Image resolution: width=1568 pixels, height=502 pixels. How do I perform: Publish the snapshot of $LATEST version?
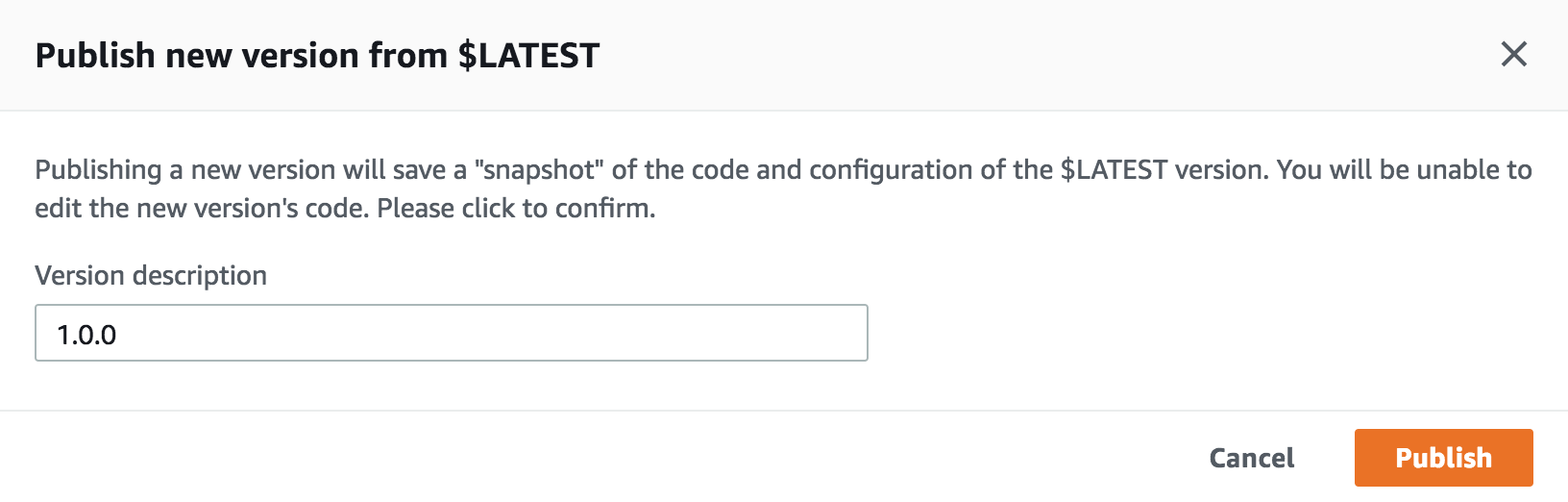[1443, 458]
